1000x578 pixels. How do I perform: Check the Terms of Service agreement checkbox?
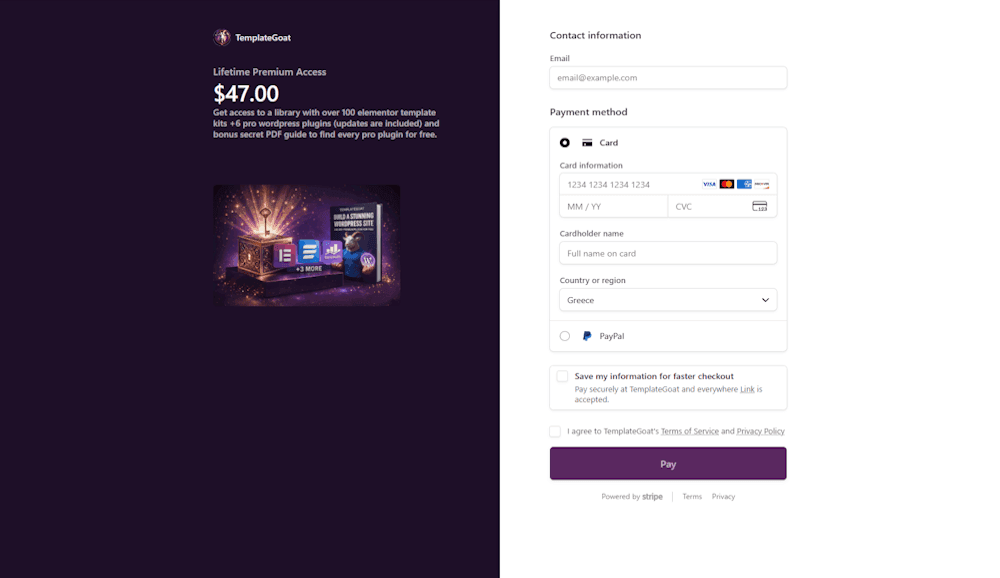[x=555, y=431]
